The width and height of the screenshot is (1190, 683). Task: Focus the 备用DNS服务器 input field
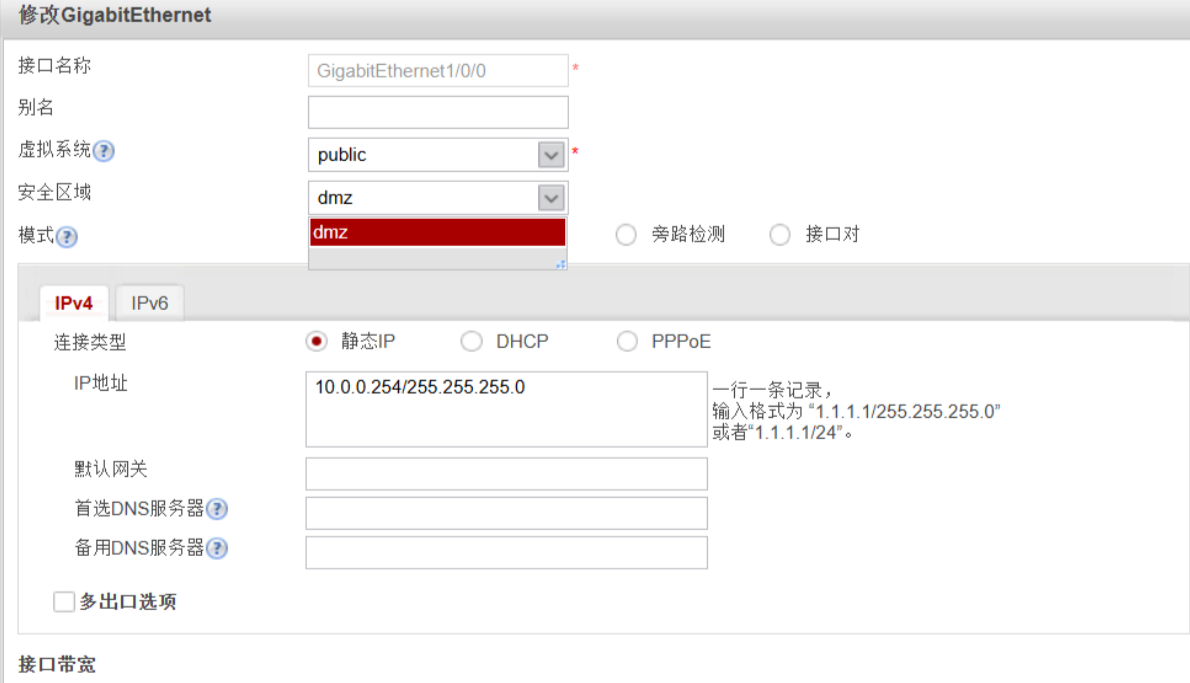click(506, 552)
